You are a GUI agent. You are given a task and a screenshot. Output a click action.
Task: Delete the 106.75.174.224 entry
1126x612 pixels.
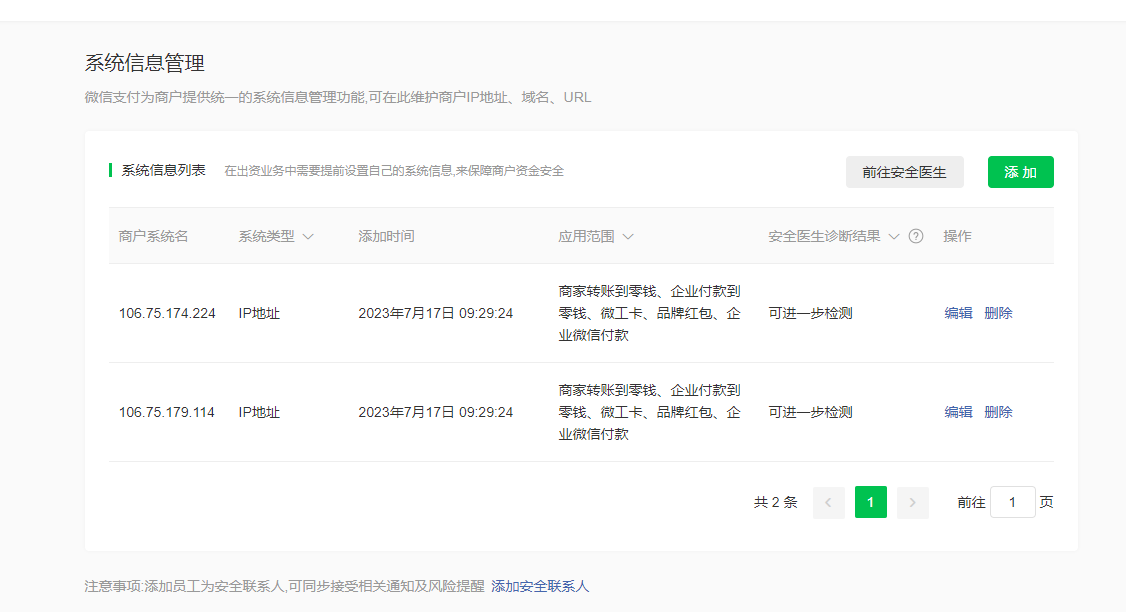[998, 313]
